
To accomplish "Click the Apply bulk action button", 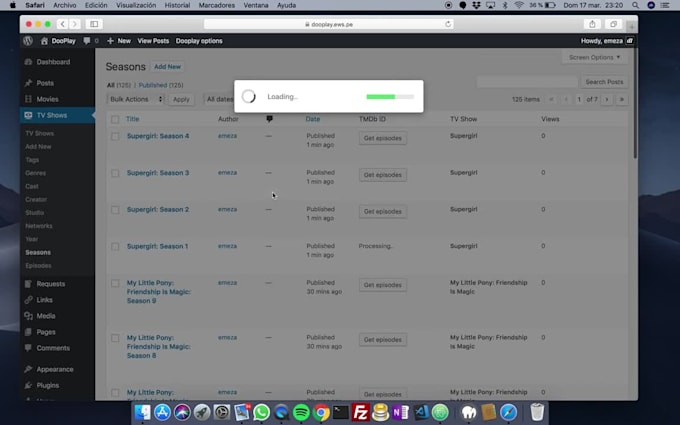I will pyautogui.click(x=181, y=99).
